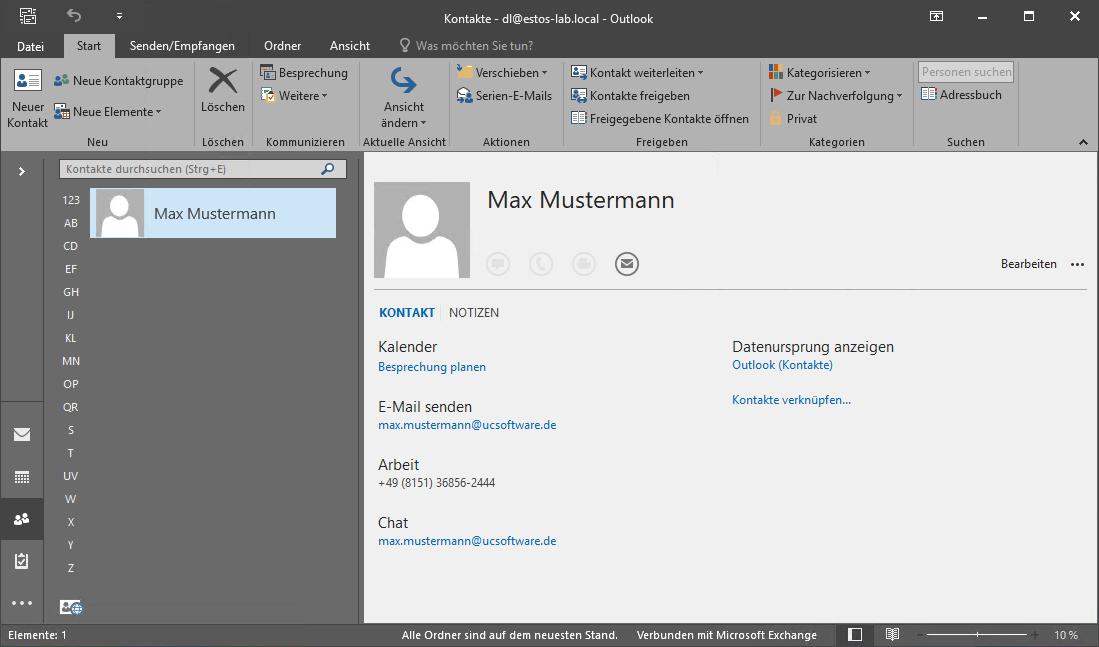Switch to reading view in status bar
1099x647 pixels.
[x=892, y=635]
